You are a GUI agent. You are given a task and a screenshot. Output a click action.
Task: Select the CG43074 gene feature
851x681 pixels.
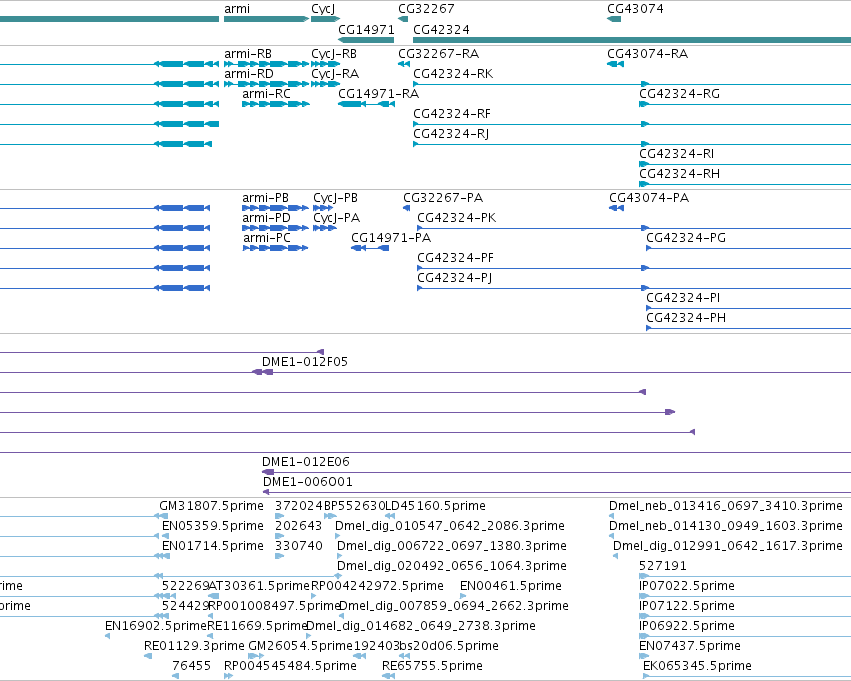(x=614, y=19)
